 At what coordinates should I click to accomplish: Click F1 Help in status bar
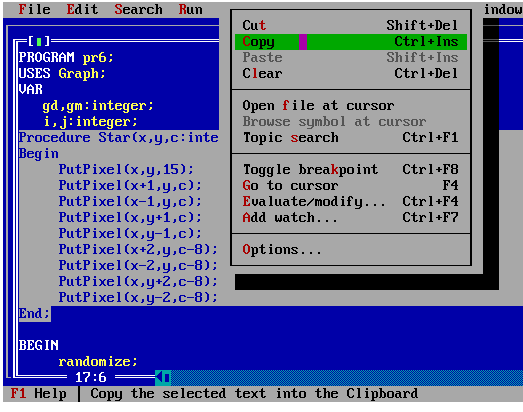38,394
